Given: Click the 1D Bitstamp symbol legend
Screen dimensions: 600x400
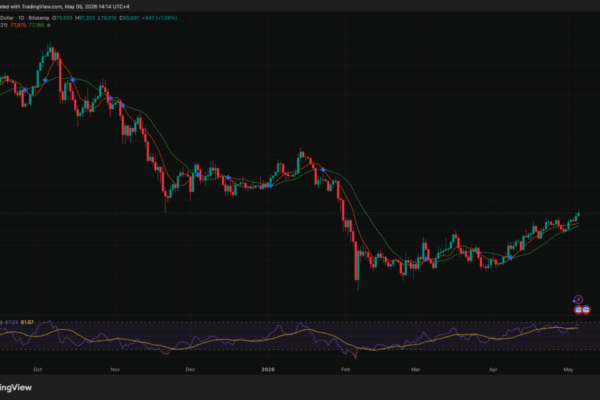Looking at the screenshot, I should (24, 18).
